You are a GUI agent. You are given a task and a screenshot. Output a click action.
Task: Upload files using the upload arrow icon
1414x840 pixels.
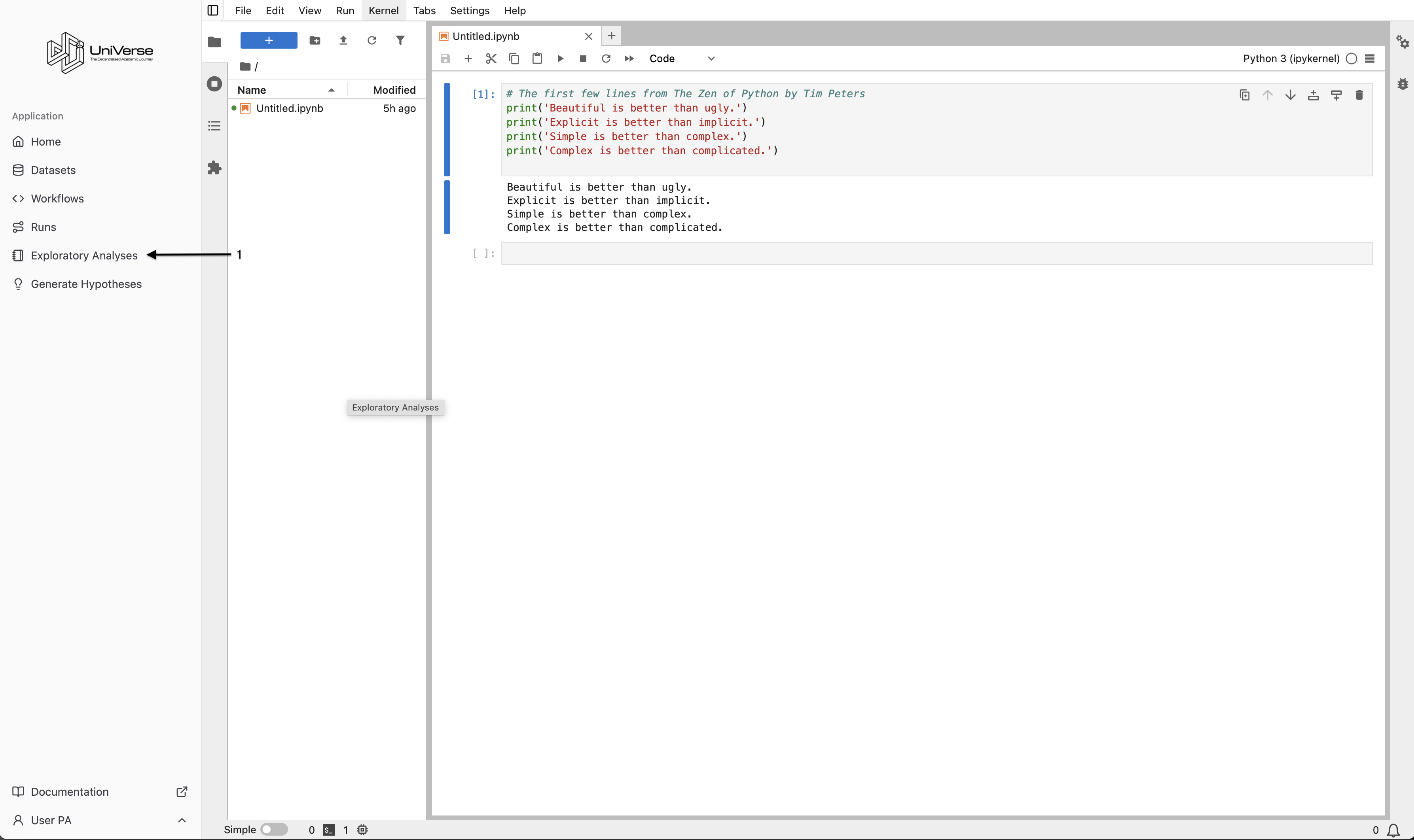click(x=343, y=40)
